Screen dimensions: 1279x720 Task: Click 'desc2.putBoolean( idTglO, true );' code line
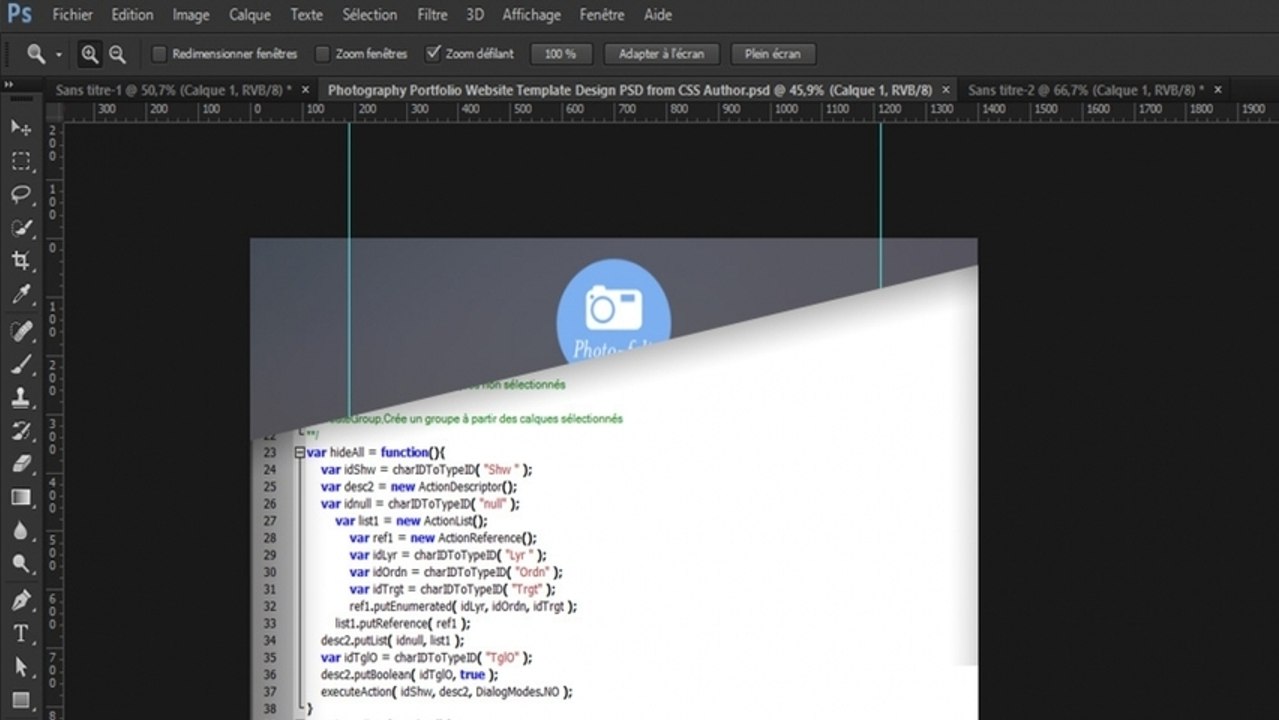[409, 674]
